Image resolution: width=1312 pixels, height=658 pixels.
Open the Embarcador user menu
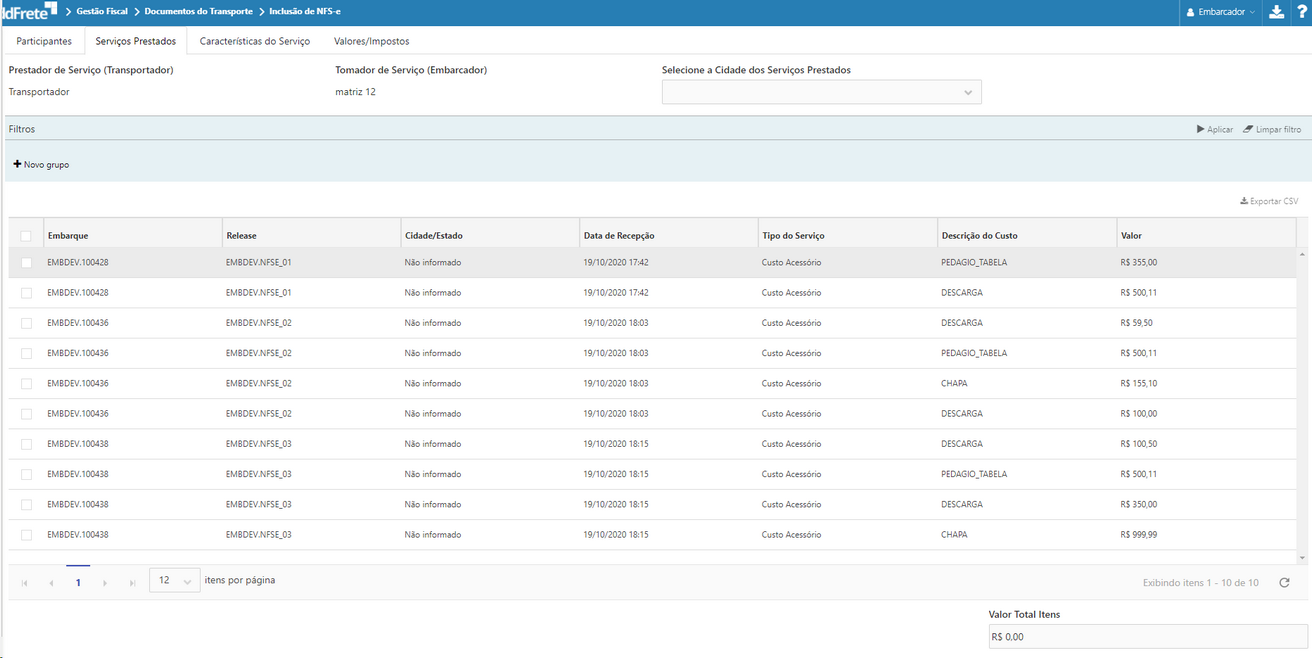coord(1220,12)
